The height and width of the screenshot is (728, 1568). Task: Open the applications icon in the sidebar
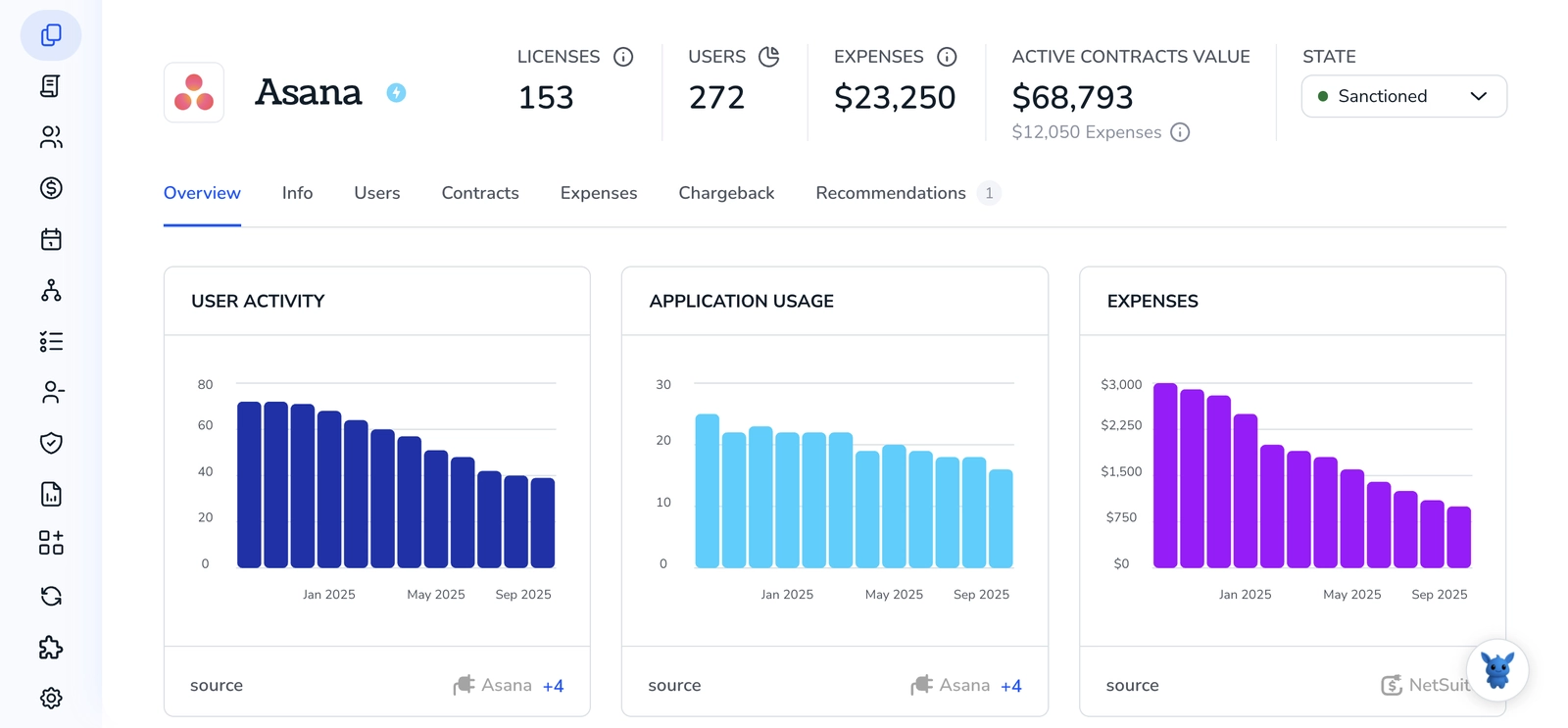pyautogui.click(x=51, y=35)
